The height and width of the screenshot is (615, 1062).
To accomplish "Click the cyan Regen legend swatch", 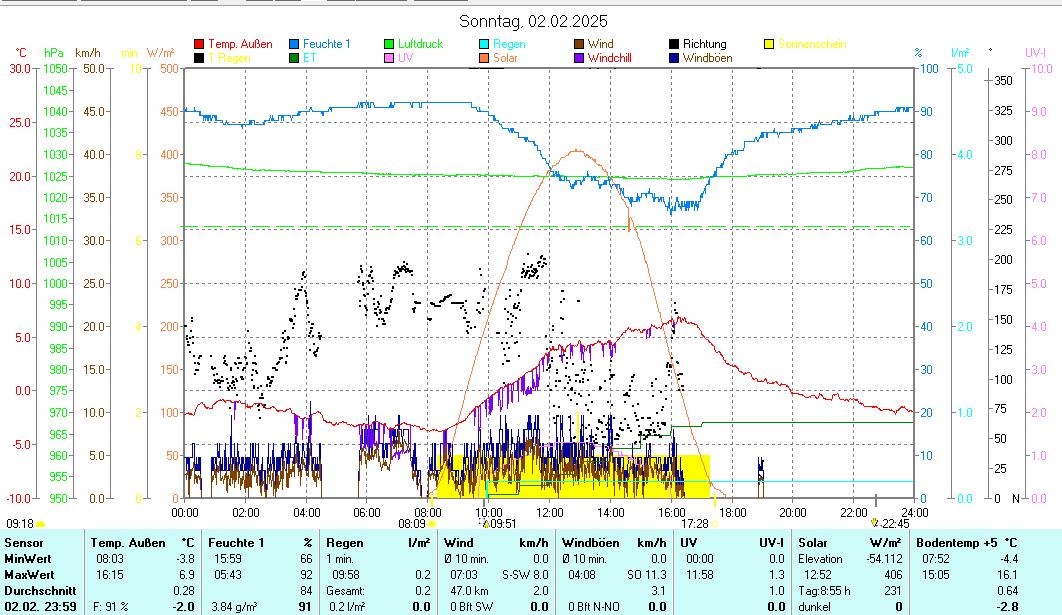I will tap(484, 44).
